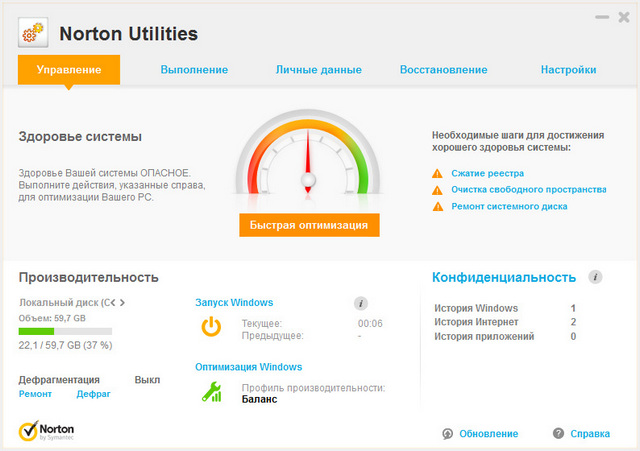Viewport: 640px width, 451px height.
Task: Click the Windows startup power icon
Action: 211,327
